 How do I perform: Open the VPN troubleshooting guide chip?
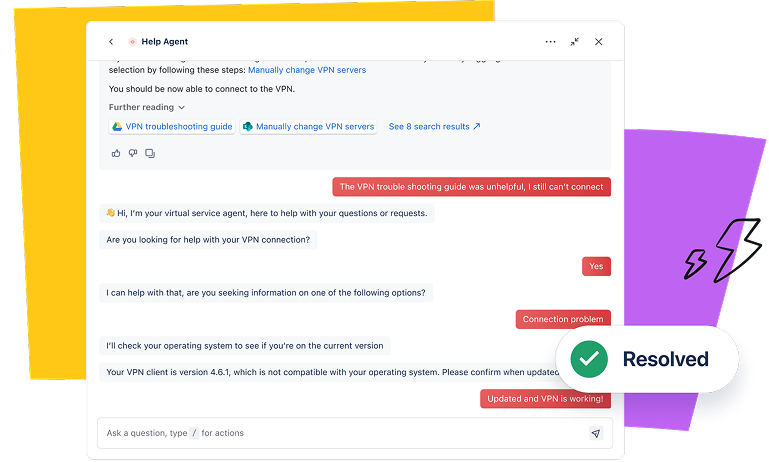tap(172, 127)
